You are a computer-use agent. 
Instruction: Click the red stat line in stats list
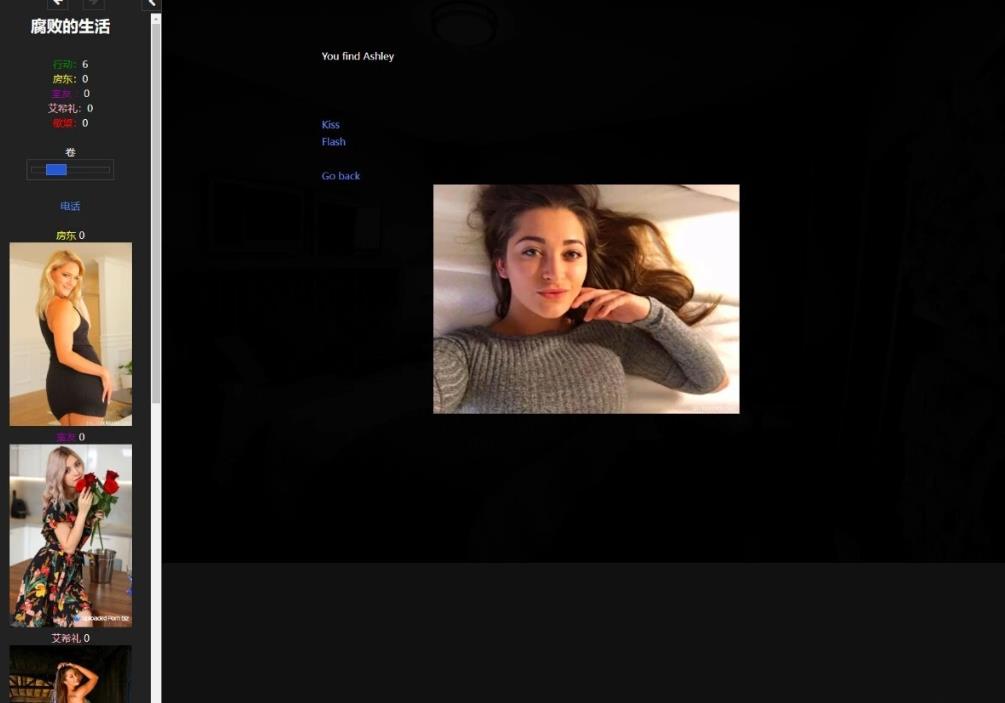click(70, 123)
